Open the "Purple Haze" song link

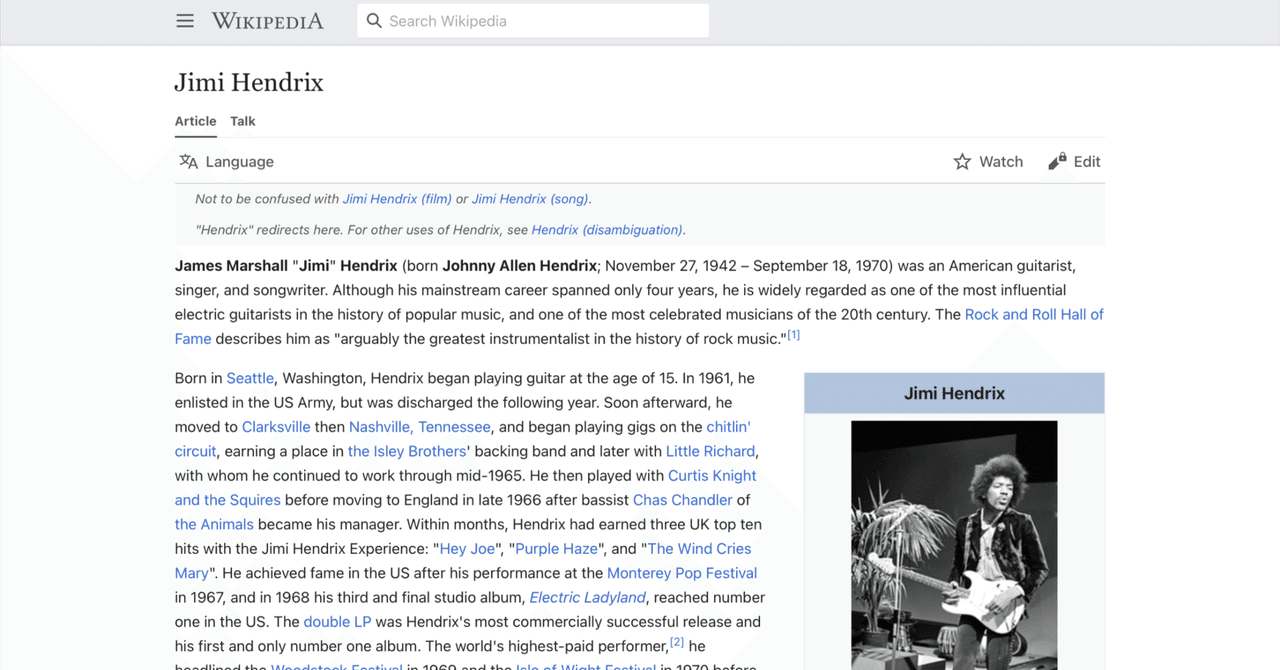click(557, 549)
